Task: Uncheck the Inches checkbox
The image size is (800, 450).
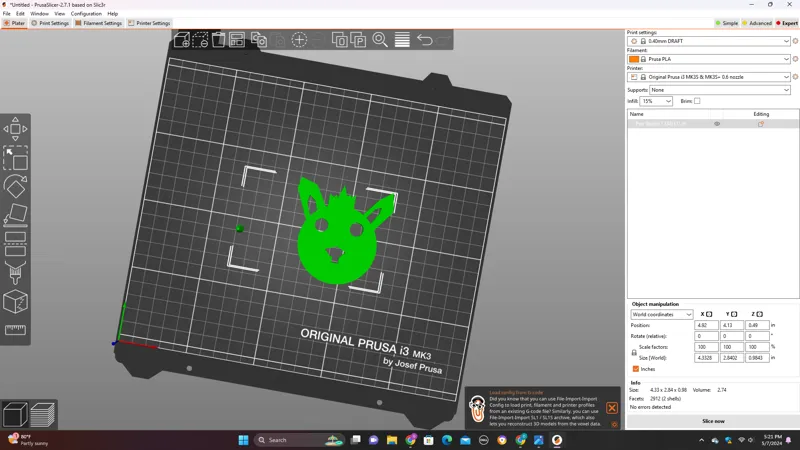Action: (636, 369)
